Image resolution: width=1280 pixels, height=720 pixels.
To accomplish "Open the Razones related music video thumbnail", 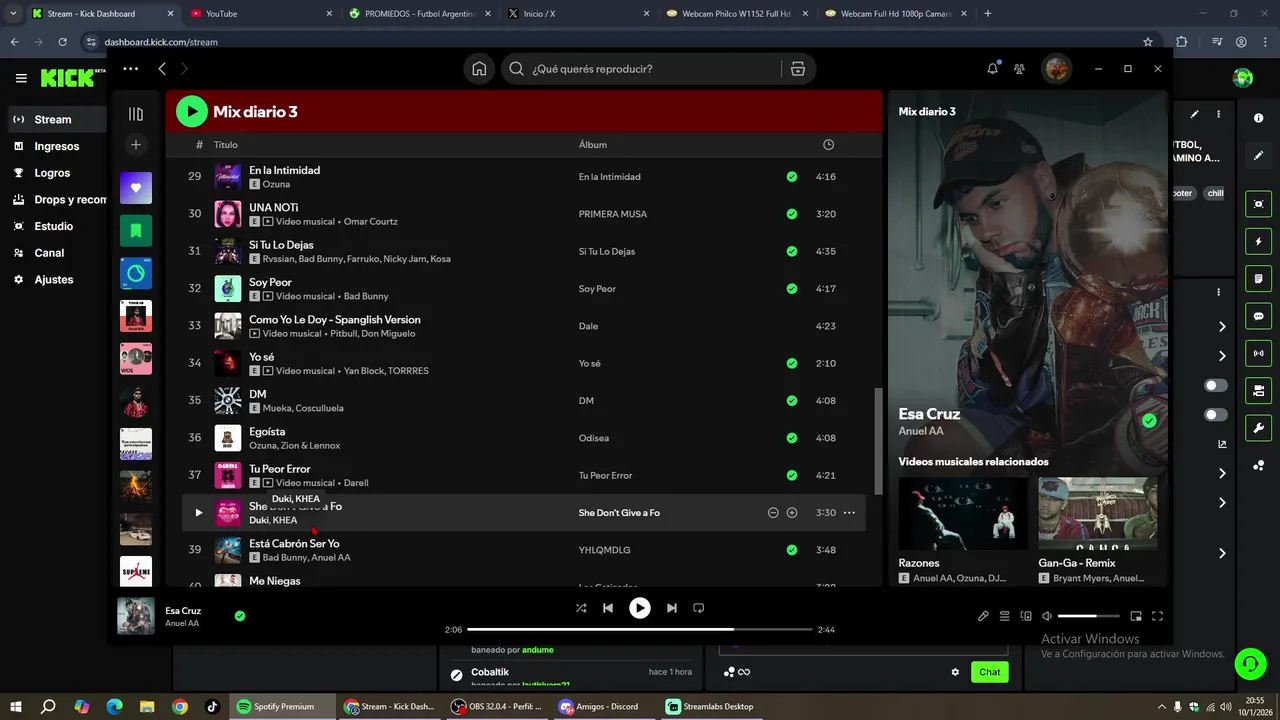I will point(963,513).
